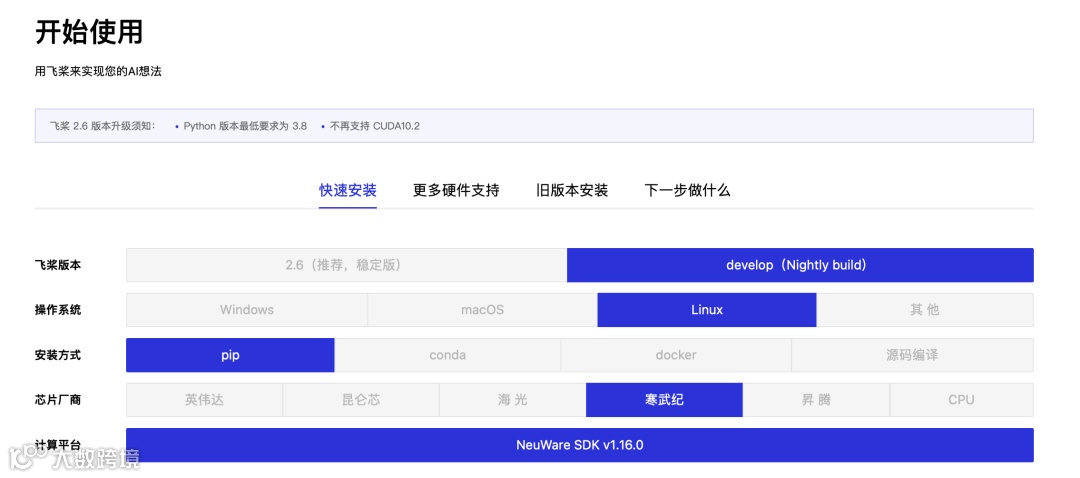Select 源码编译 installation method

tap(912, 355)
